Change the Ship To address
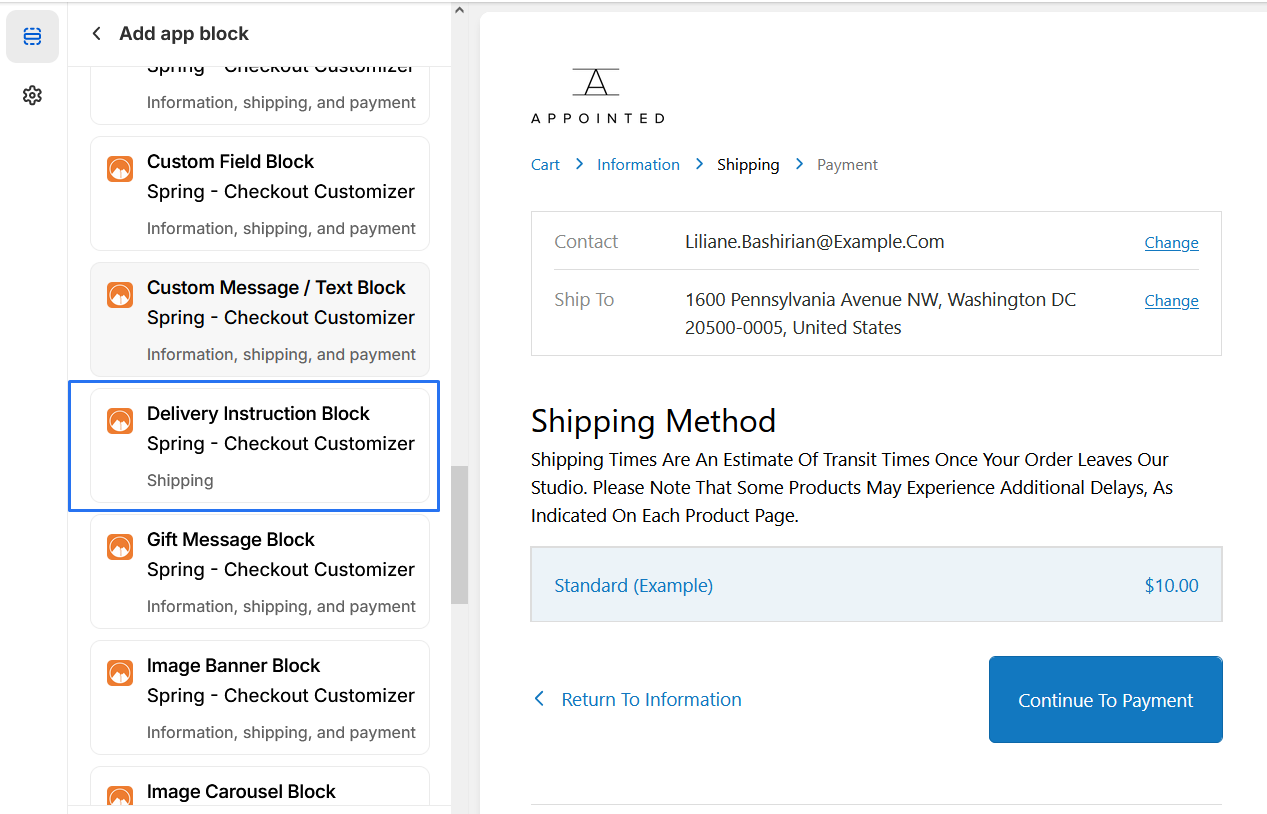Screen dimensions: 1267x814 pyautogui.click(x=1171, y=301)
